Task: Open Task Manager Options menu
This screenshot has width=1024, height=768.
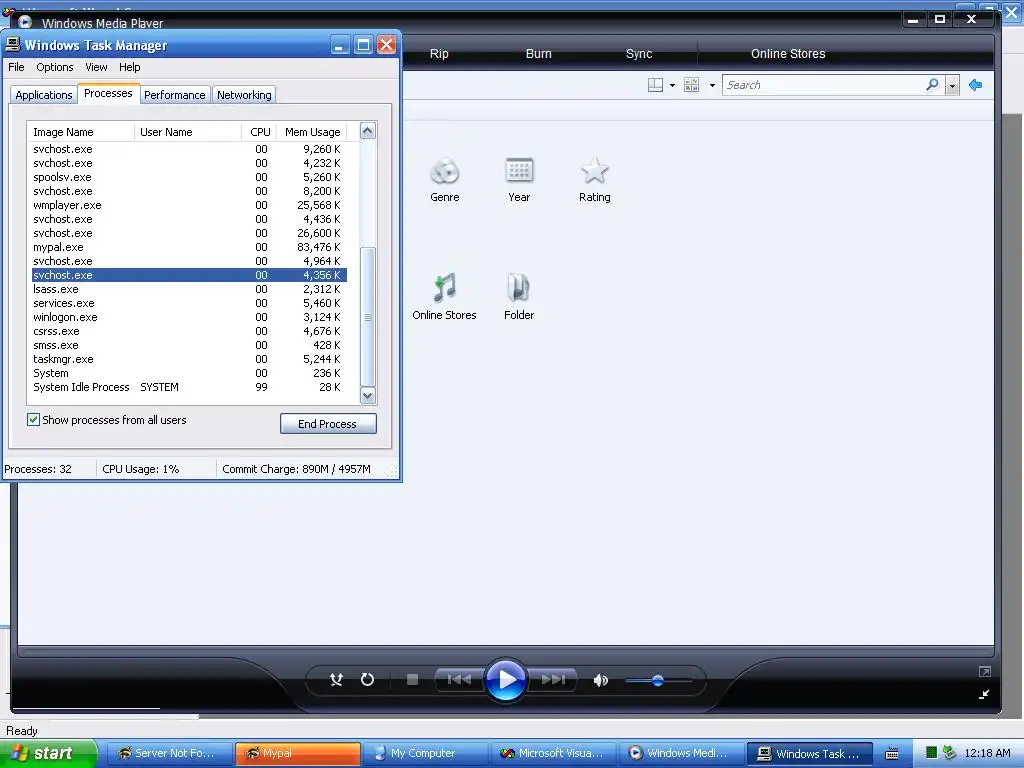Action: pyautogui.click(x=55, y=67)
